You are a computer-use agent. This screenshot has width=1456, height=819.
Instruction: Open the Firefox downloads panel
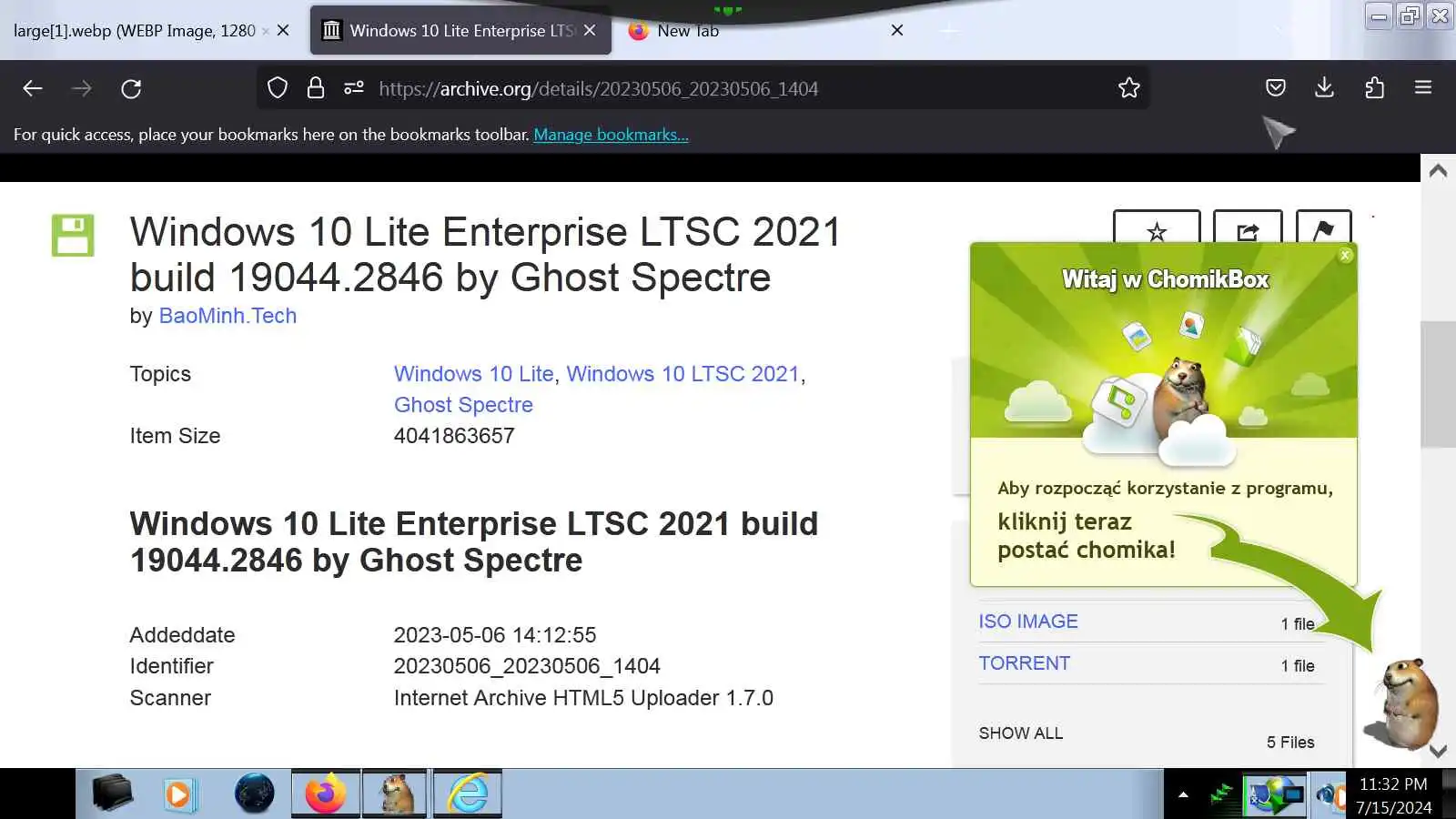pyautogui.click(x=1325, y=88)
